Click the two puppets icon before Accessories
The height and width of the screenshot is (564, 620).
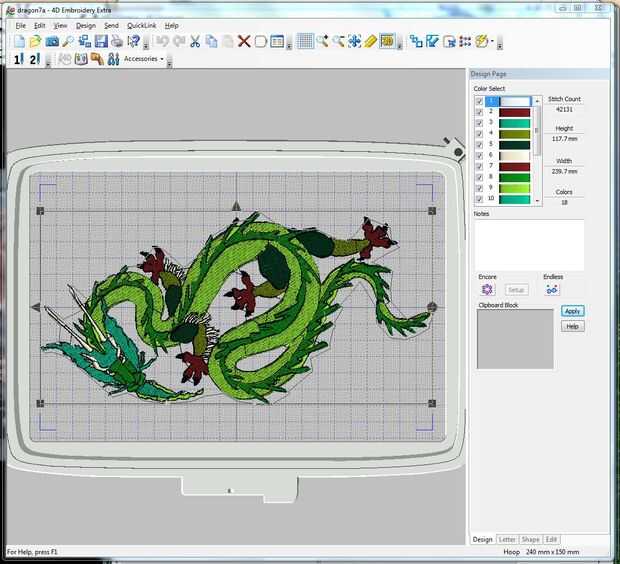pyautogui.click(x=113, y=59)
